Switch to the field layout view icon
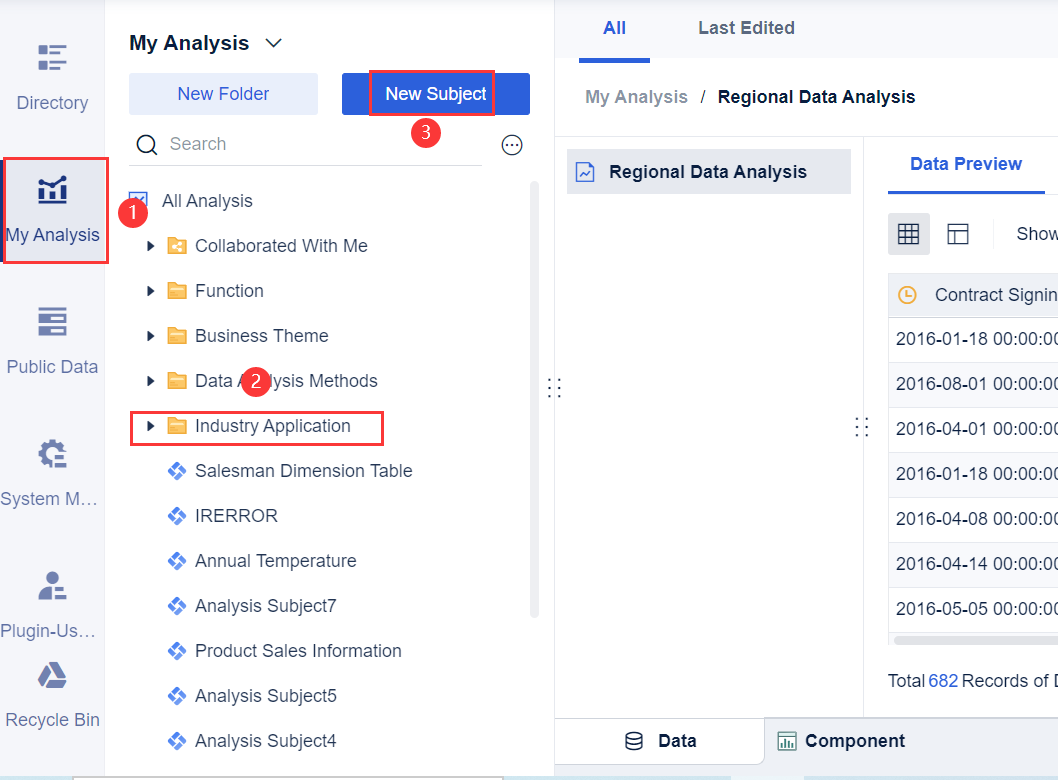Viewport: 1058px width, 780px height. click(x=958, y=234)
